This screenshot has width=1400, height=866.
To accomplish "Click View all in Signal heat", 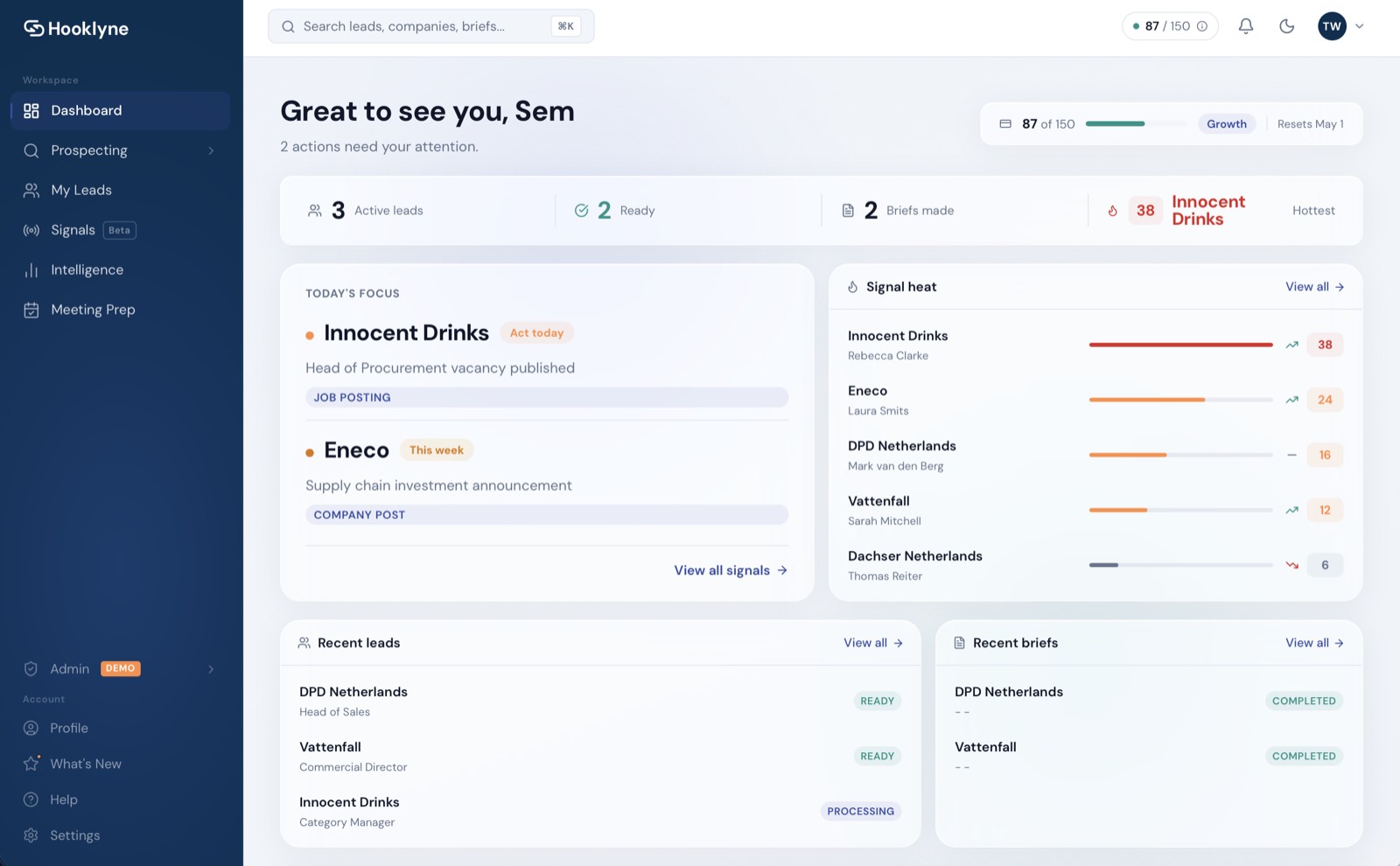I will pyautogui.click(x=1314, y=287).
